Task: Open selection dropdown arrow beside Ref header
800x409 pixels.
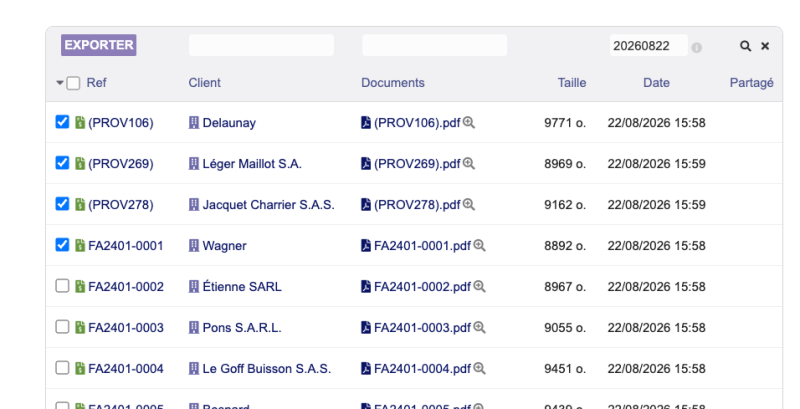Action: pos(60,83)
